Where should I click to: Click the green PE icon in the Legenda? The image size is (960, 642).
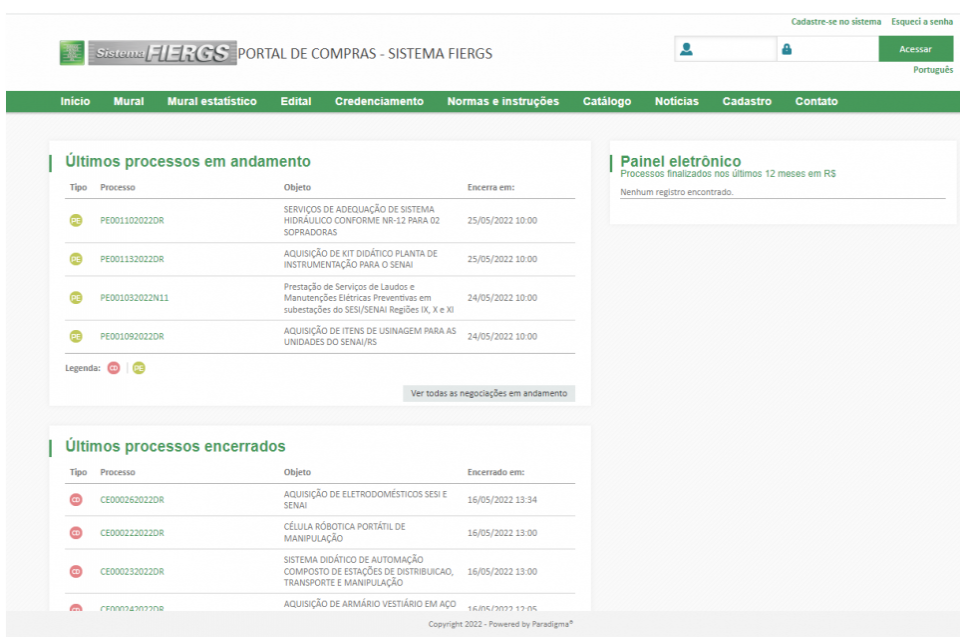coord(139,368)
